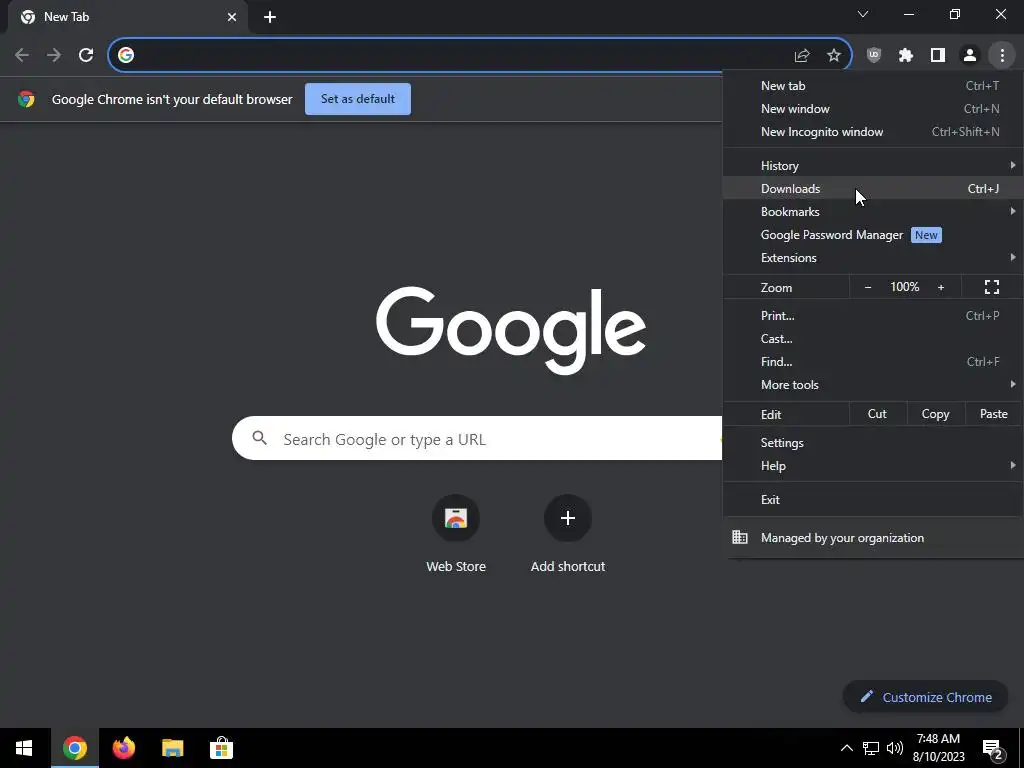Share this page icon in address bar
Viewport: 1024px width, 768px height.
[801, 56]
